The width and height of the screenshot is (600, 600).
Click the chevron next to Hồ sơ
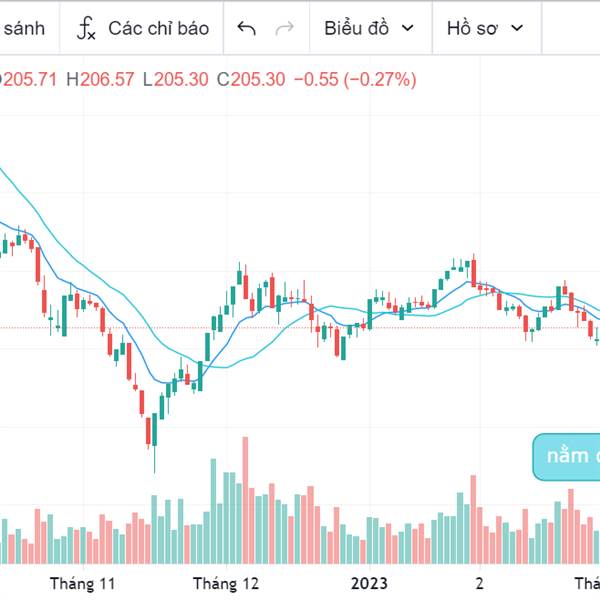pyautogui.click(x=516, y=28)
